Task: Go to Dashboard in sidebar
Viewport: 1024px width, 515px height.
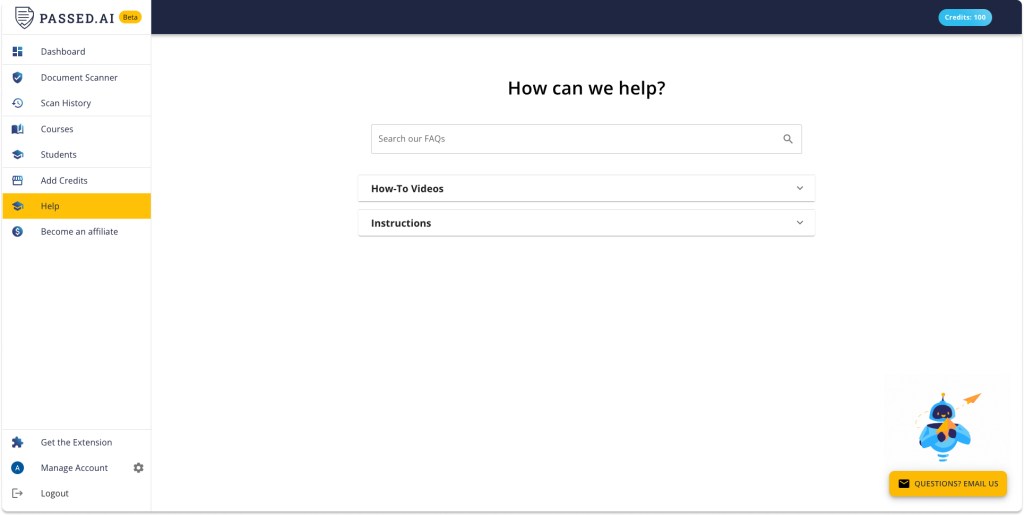Action: (x=76, y=52)
